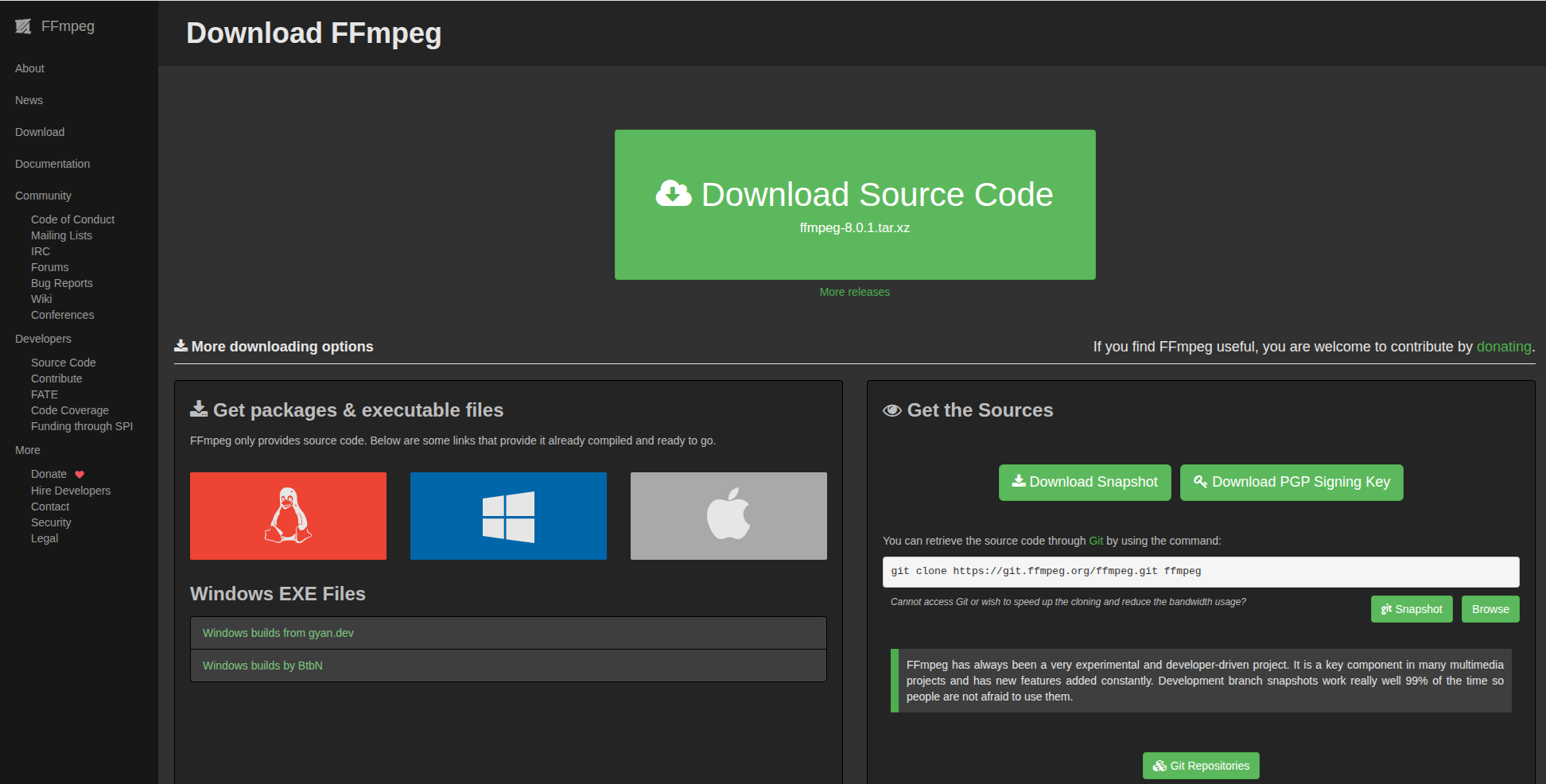This screenshot has height=784, width=1546.
Task: Click the eye icon beside Get the Sources
Action: (892, 410)
